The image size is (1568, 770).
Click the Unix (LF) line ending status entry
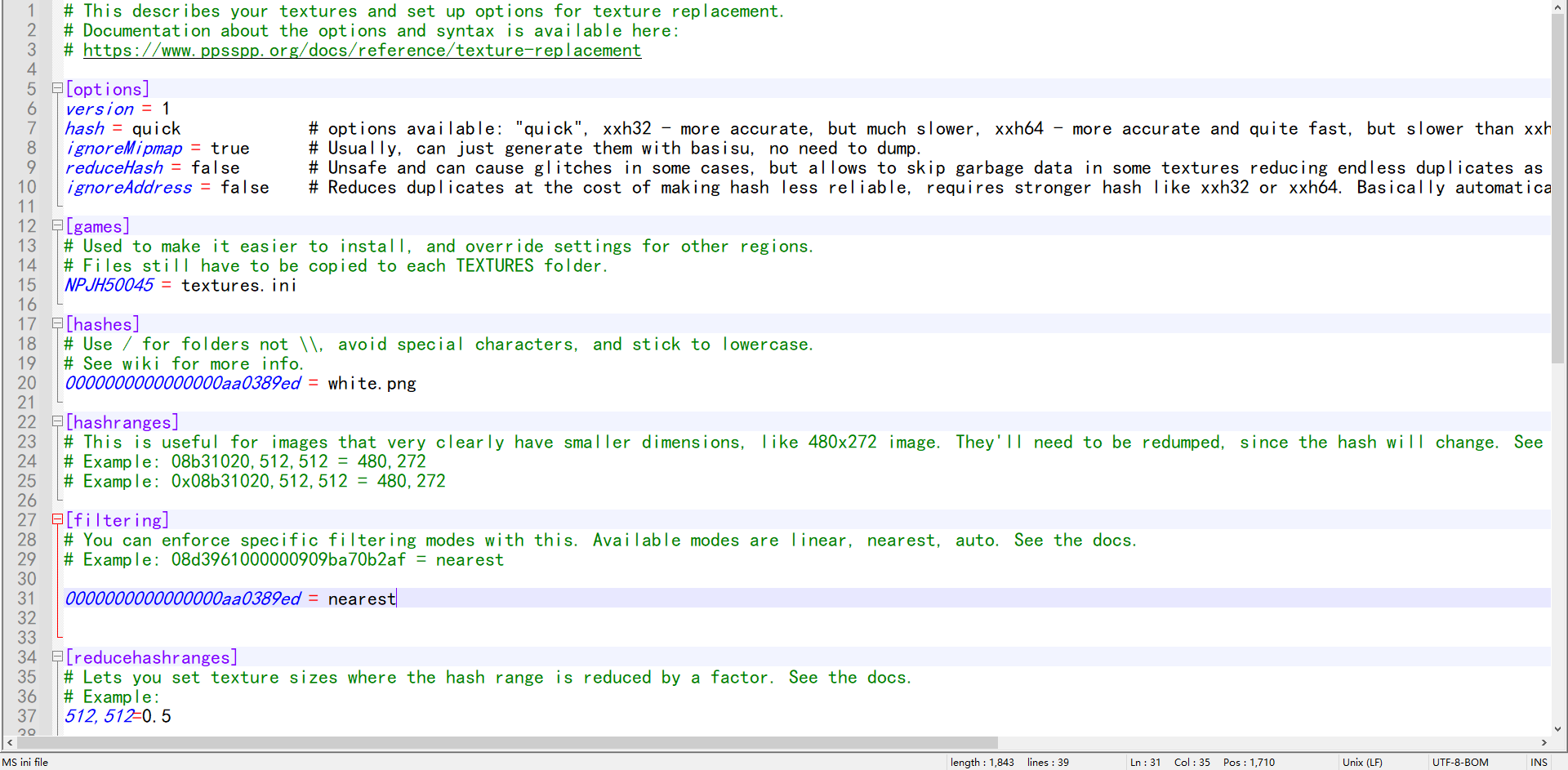[x=1362, y=762]
